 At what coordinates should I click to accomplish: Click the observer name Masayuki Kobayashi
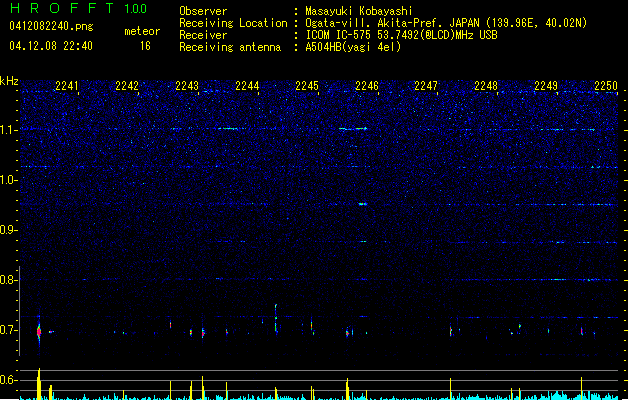359,11
